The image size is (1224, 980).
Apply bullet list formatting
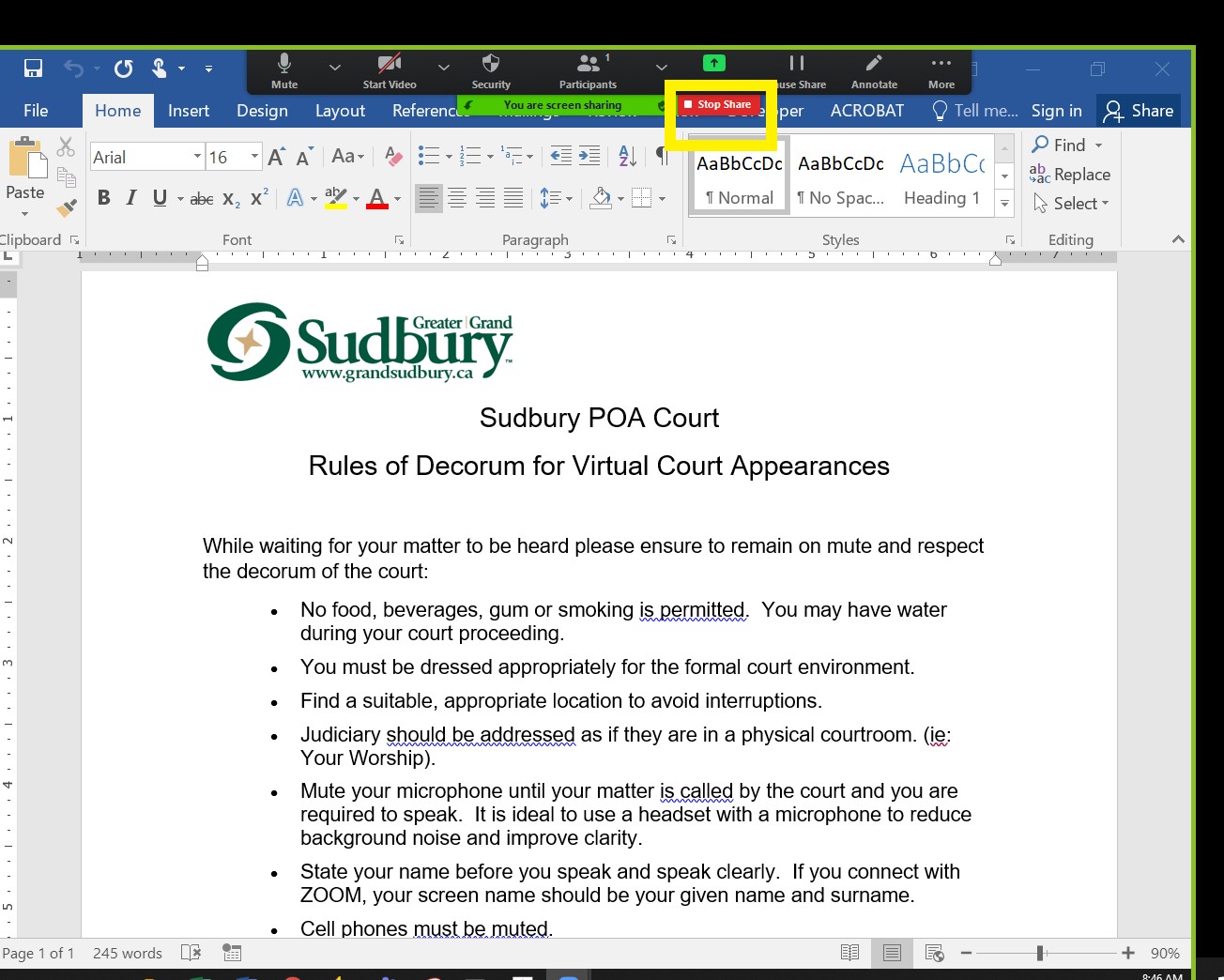(429, 156)
